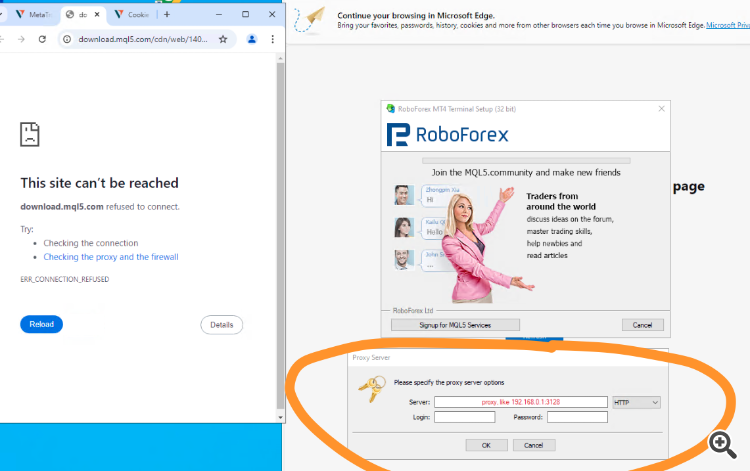Click the Chrome scrollbar down arrow
The image size is (750, 471).
(280, 417)
